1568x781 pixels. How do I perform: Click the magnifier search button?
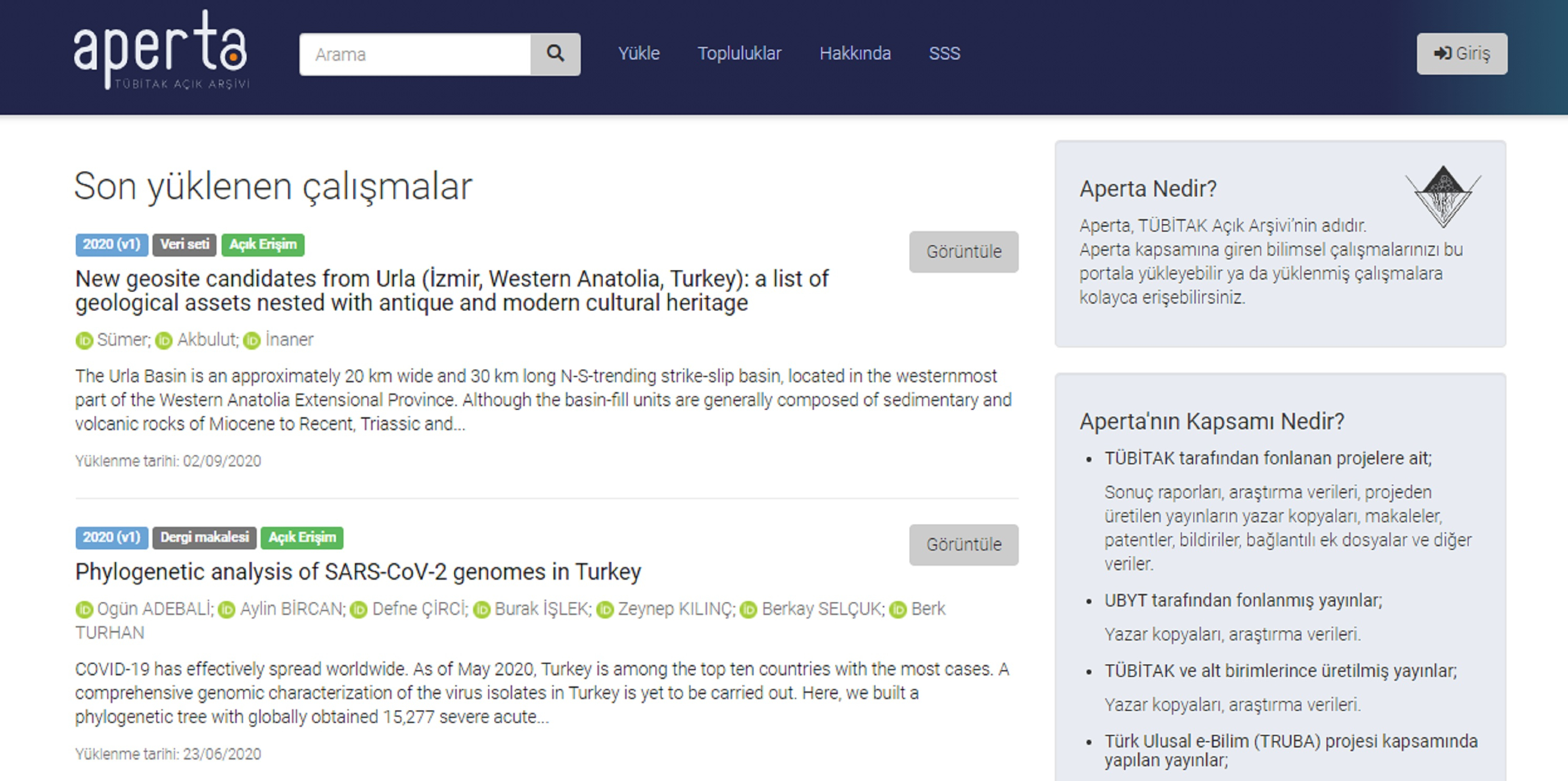(555, 54)
